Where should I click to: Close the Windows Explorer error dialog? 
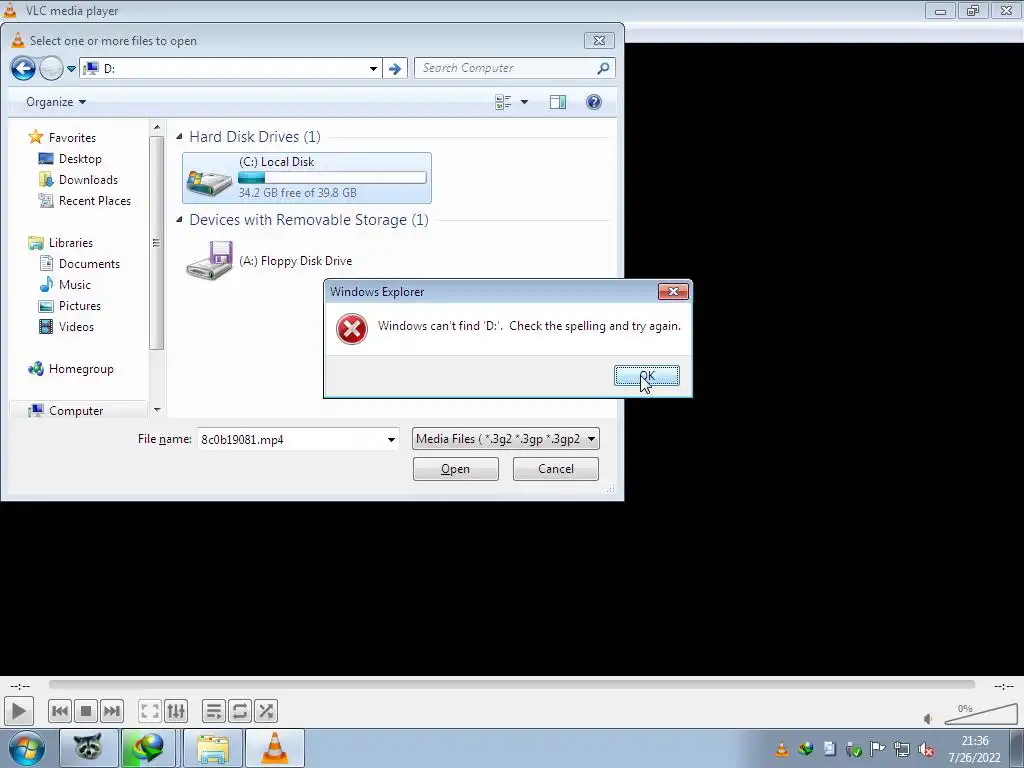[x=673, y=291]
